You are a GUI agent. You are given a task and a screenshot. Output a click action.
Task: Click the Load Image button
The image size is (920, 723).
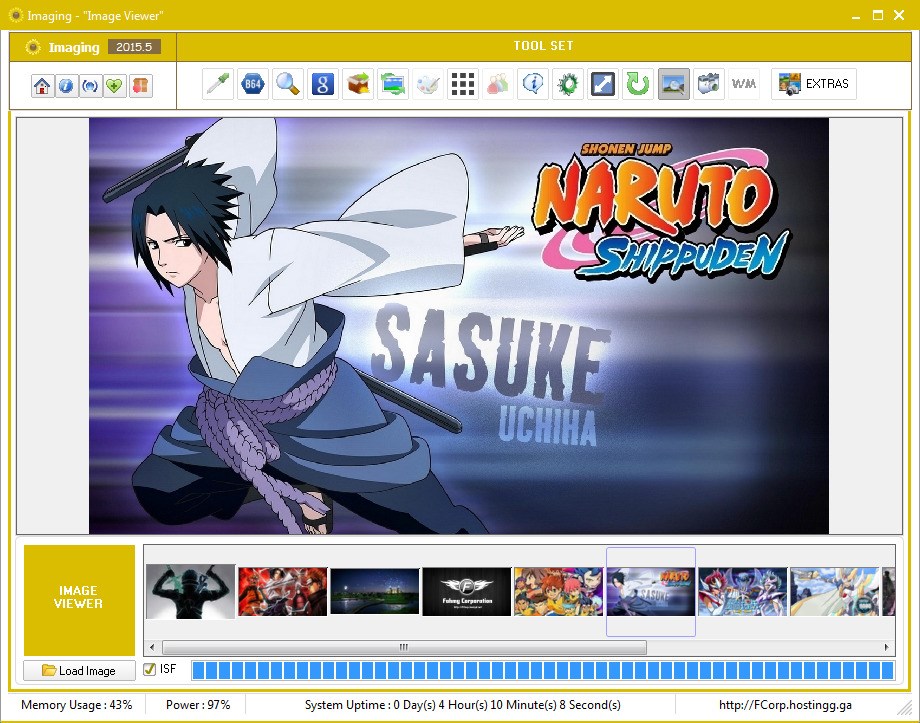tap(79, 670)
